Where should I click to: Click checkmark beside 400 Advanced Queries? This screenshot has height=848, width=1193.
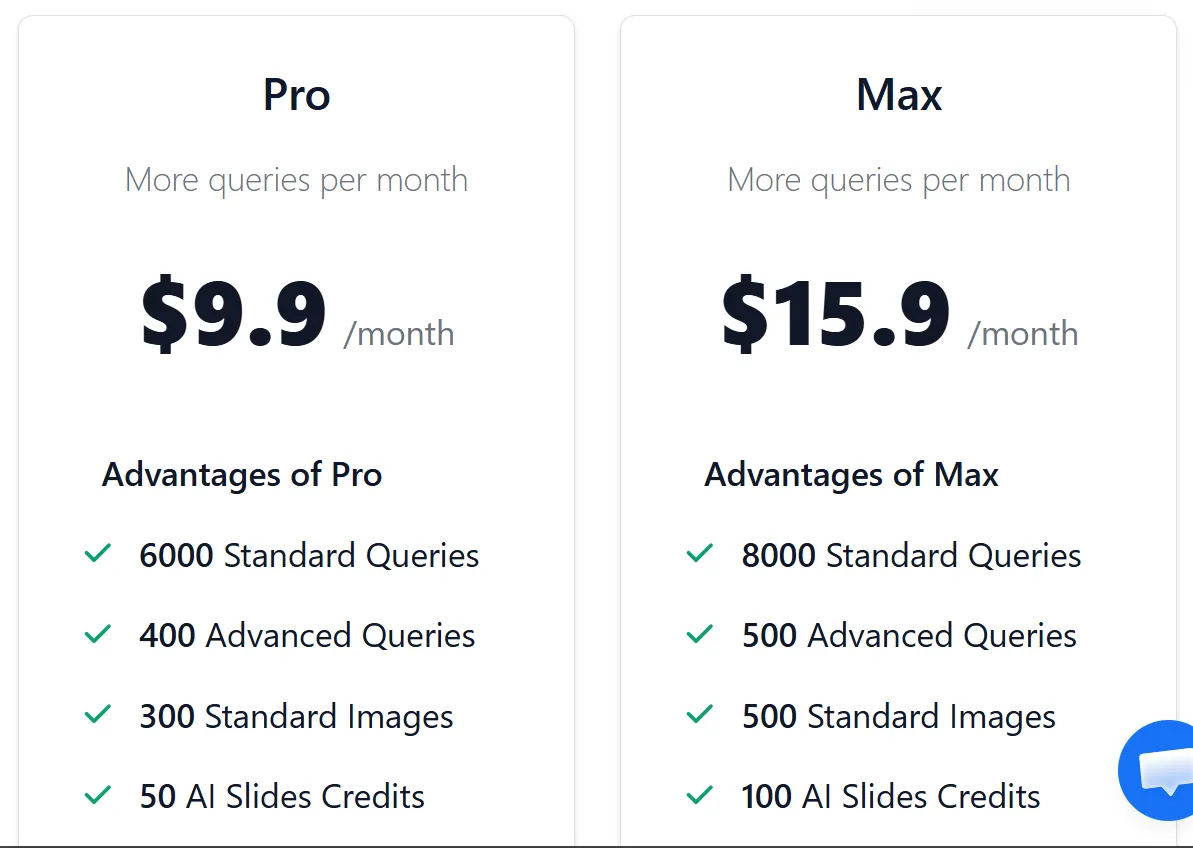[x=98, y=634]
